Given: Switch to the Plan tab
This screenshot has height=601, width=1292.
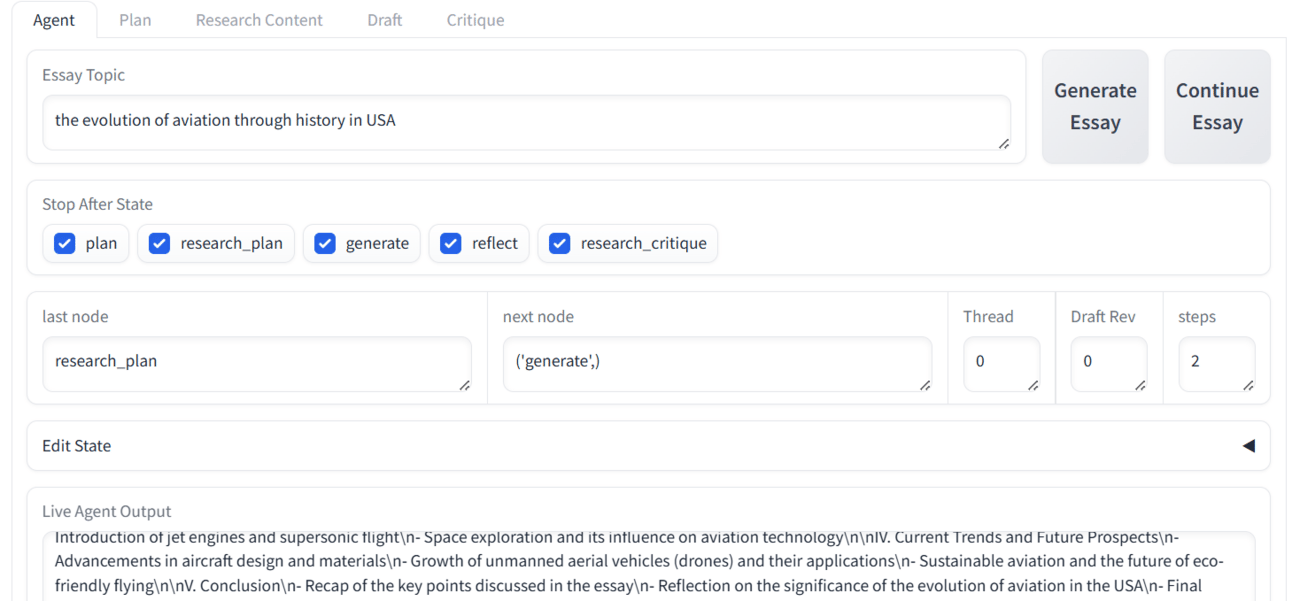Looking at the screenshot, I should [135, 20].
